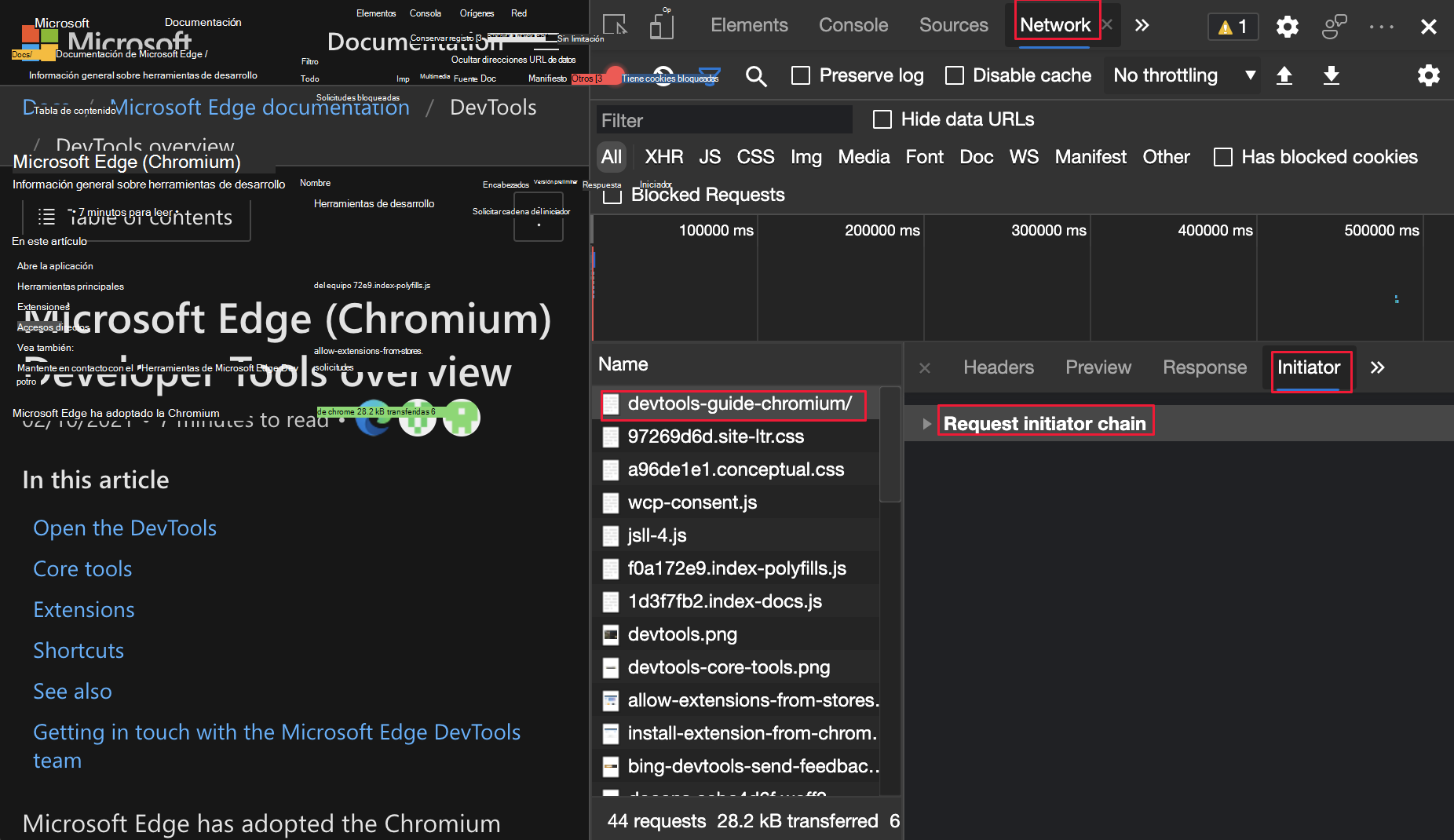
Task: Select the 97269d6d.site-ltr.css request
Action: coord(736,436)
